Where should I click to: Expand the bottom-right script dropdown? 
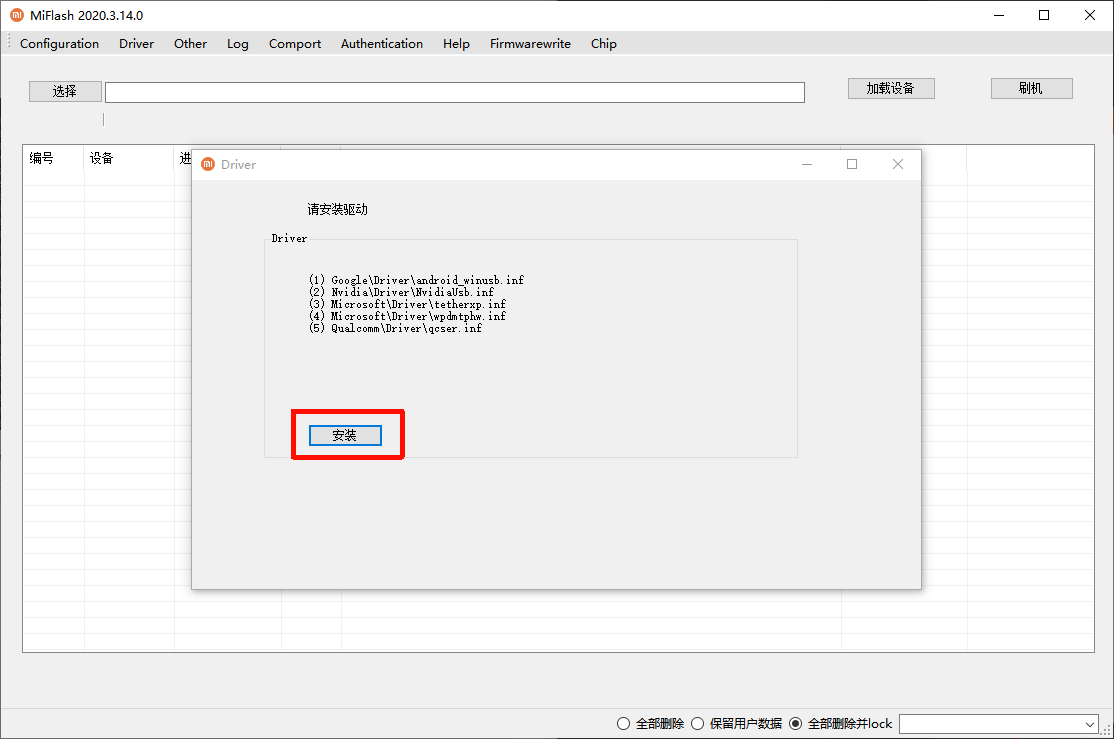(x=1089, y=724)
